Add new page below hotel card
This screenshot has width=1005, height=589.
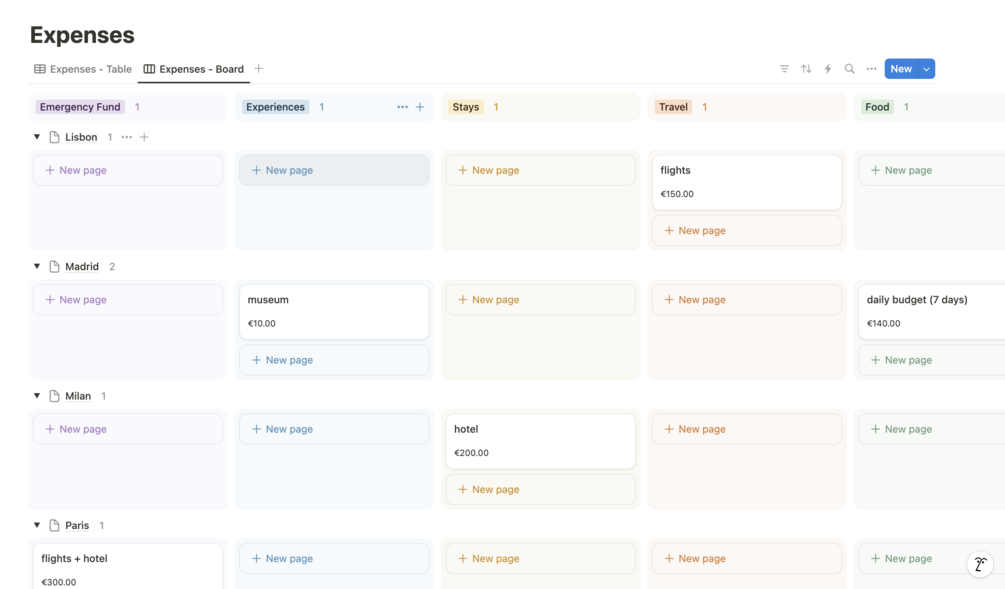[x=540, y=490]
